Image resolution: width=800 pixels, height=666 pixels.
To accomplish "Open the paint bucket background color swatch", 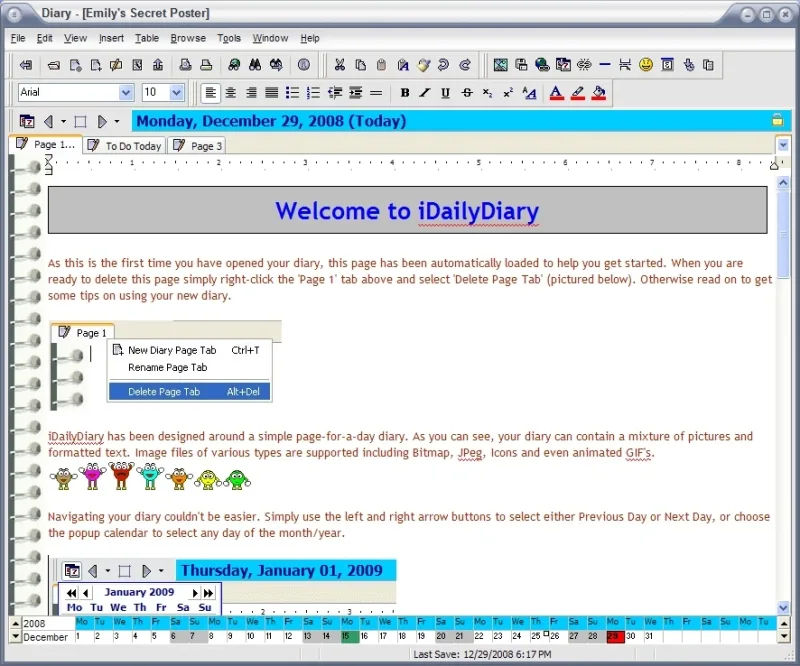I will tap(598, 93).
